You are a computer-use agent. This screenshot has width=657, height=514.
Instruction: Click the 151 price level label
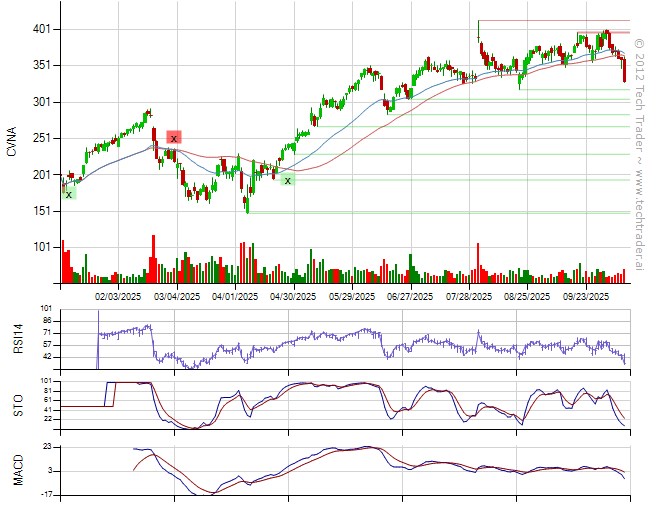pyautogui.click(x=40, y=211)
